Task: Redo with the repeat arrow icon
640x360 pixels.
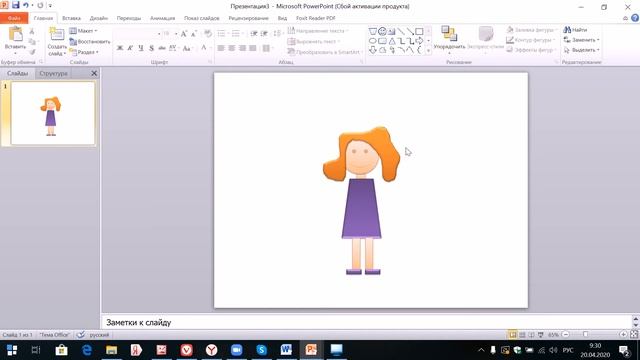Action: [40, 5]
